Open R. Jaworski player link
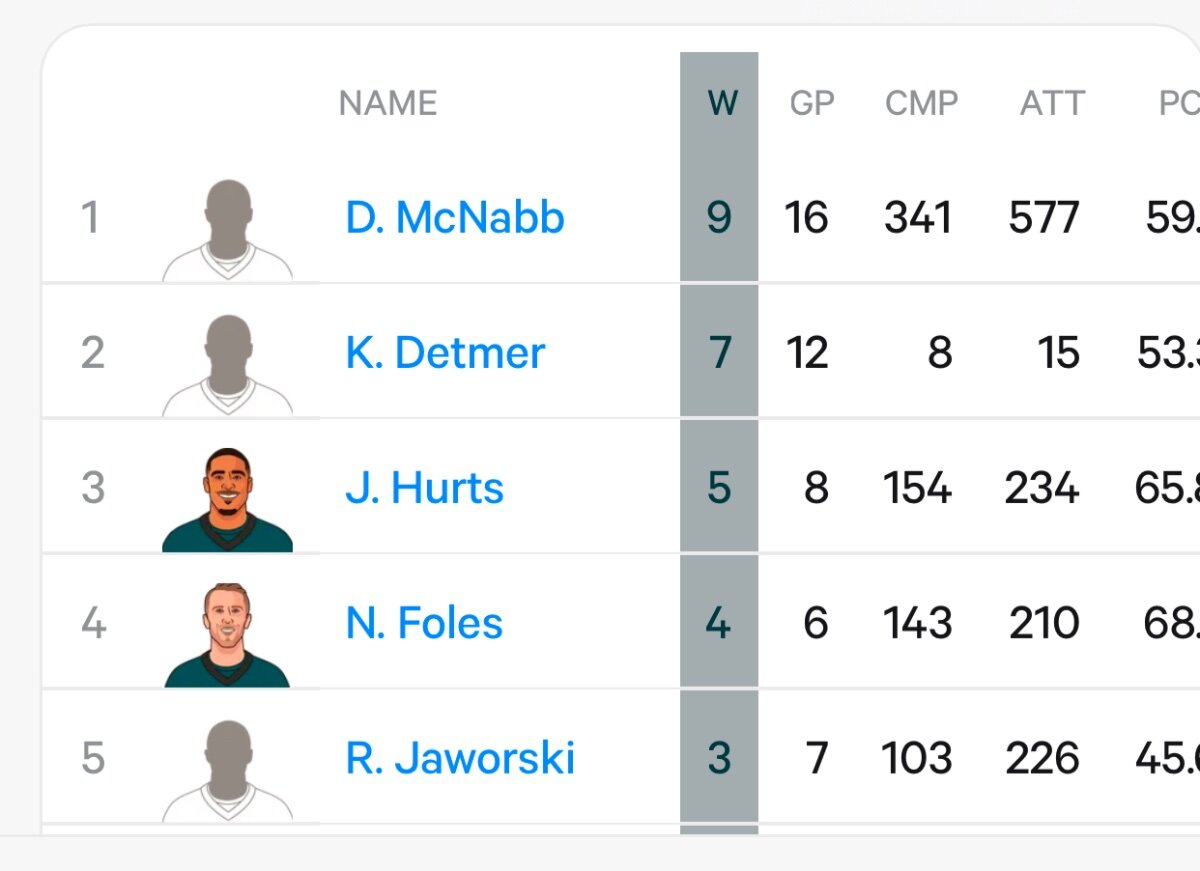The width and height of the screenshot is (1200, 871). click(460, 758)
